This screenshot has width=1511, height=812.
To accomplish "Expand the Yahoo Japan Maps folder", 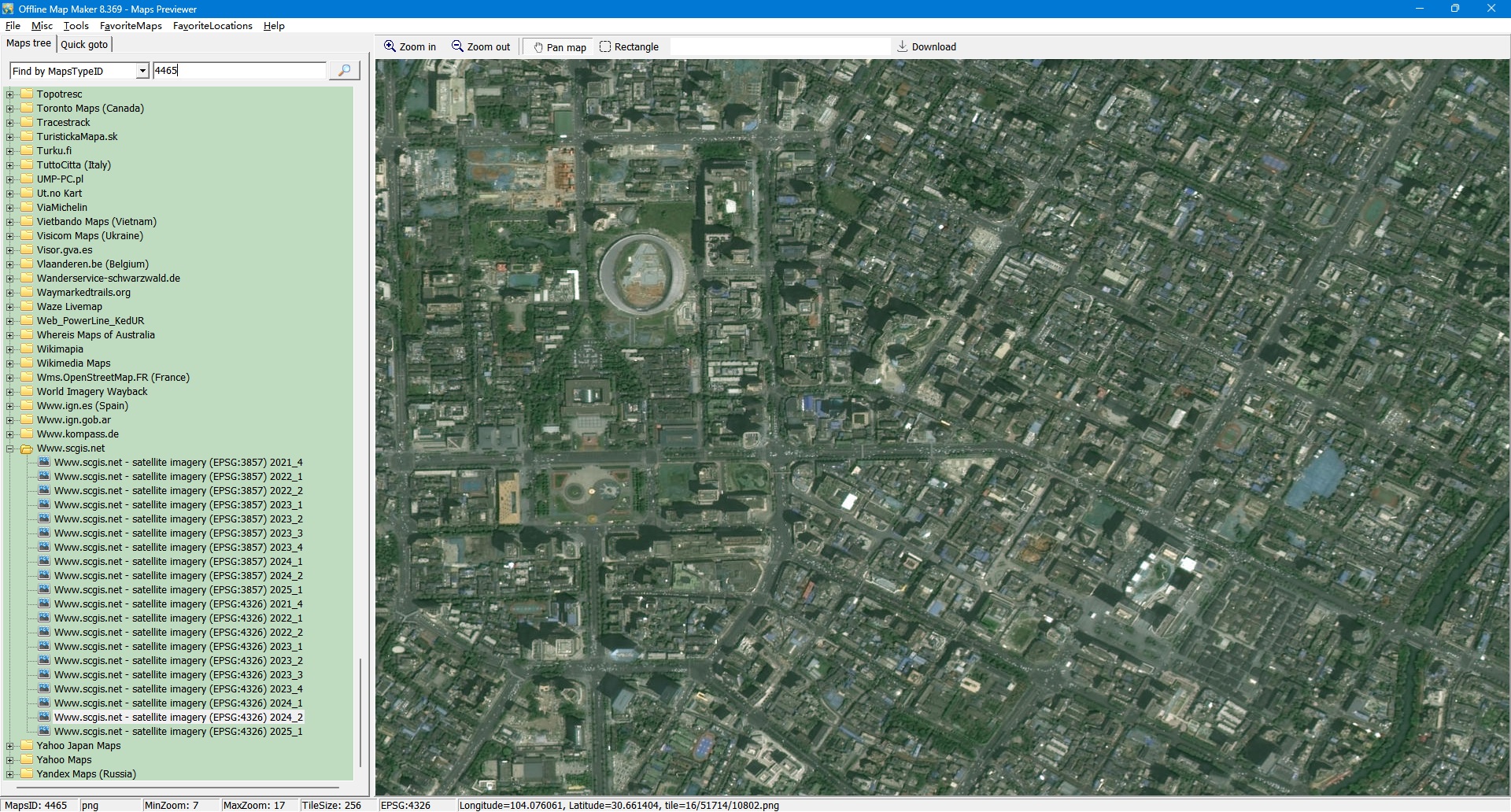I will tap(10, 746).
